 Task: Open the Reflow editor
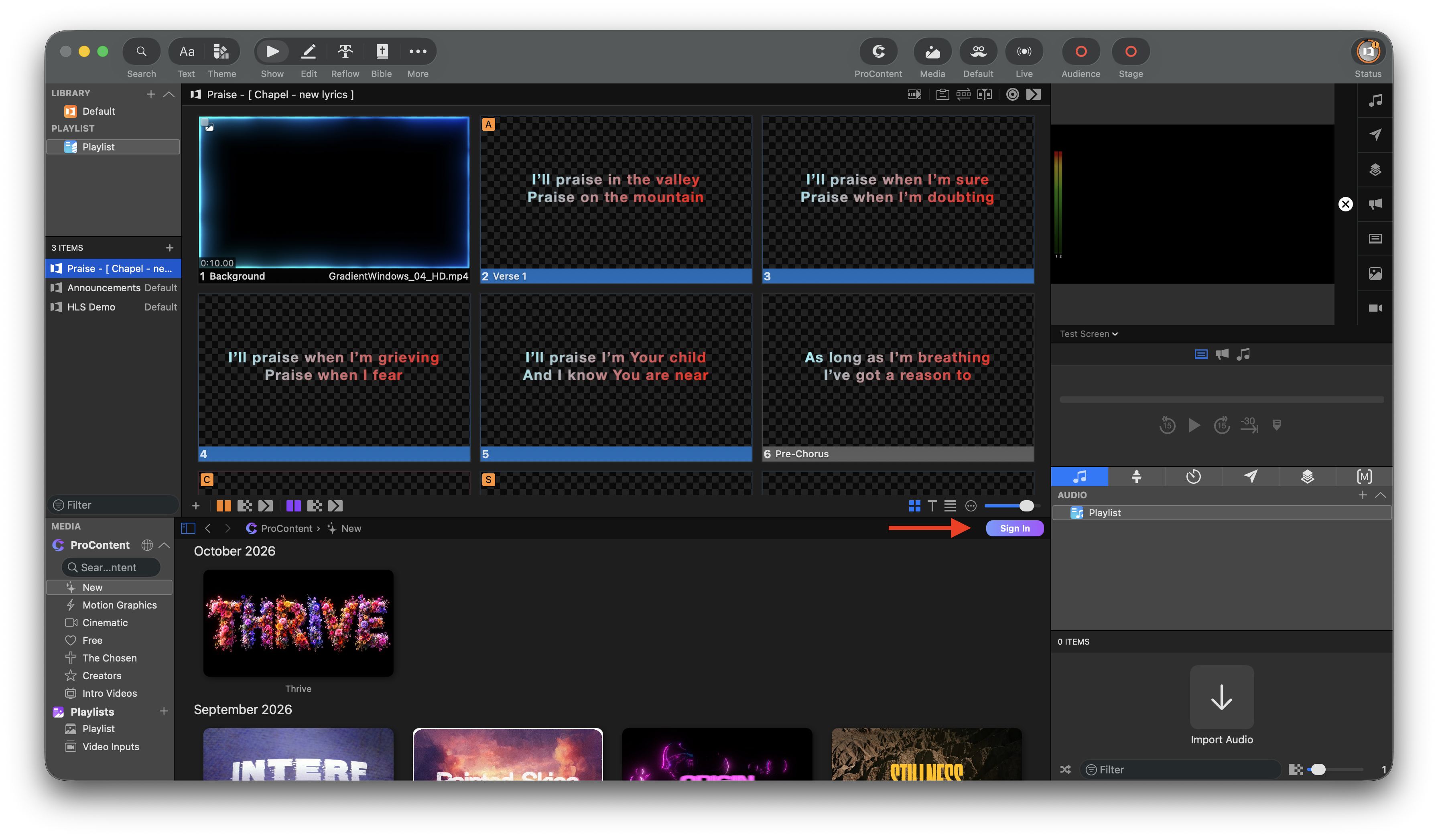345,52
